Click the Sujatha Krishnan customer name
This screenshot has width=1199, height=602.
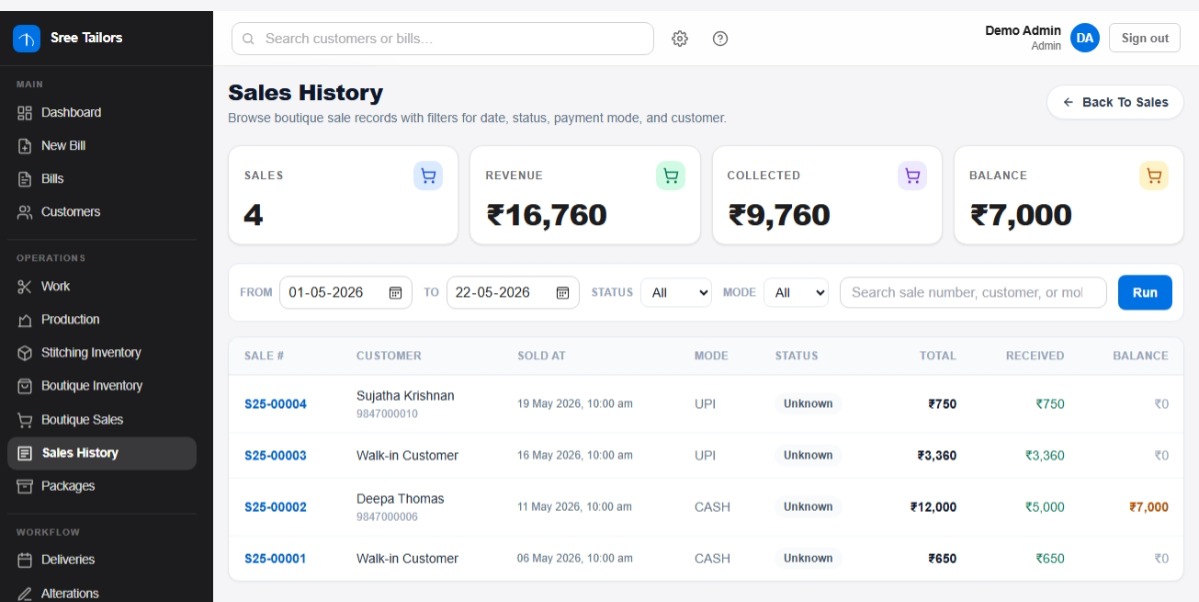(405, 395)
